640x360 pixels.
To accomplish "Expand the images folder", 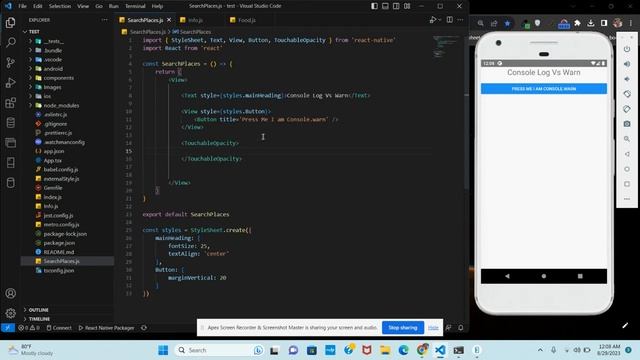I will [52, 87].
